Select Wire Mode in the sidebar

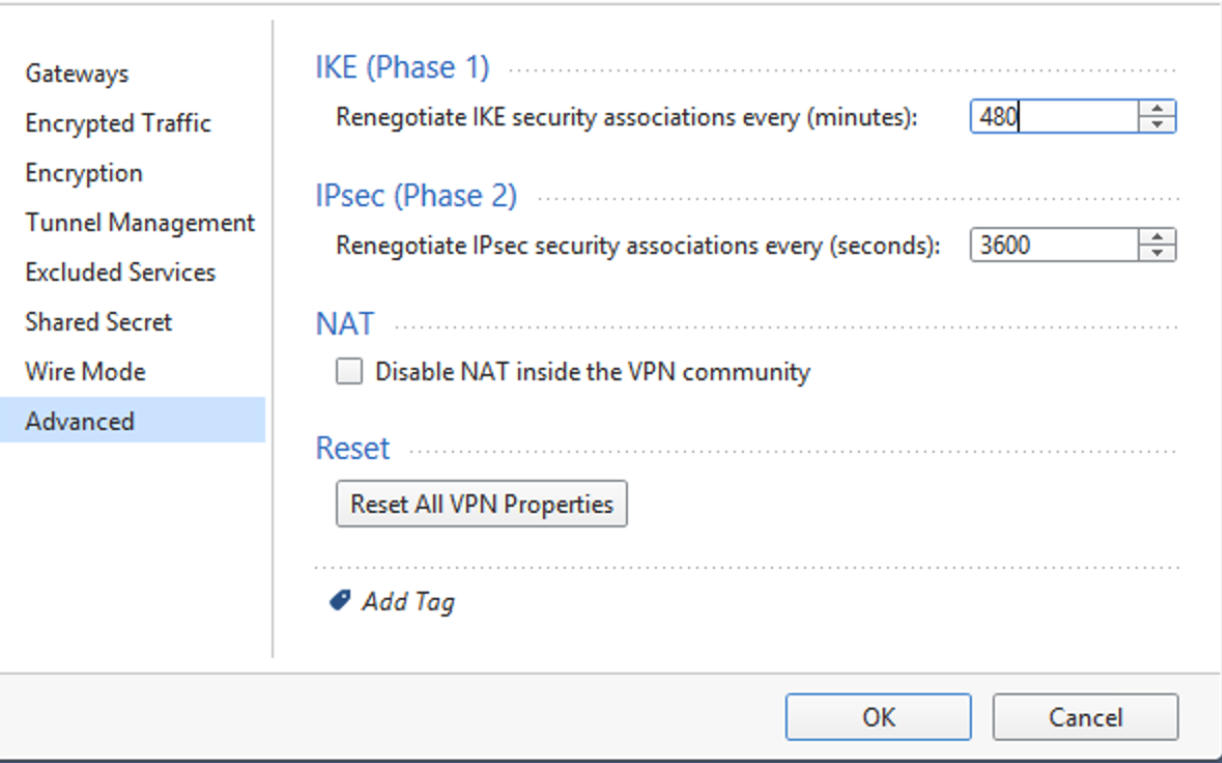(85, 371)
